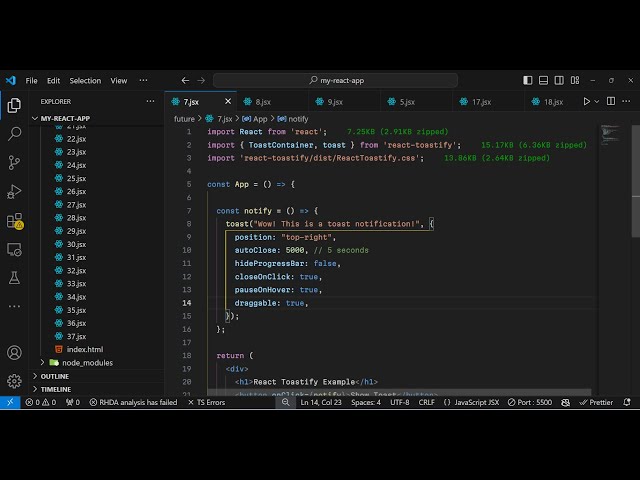640x480 pixels.
Task: Open the Run button dropdown arrow
Action: click(599, 101)
